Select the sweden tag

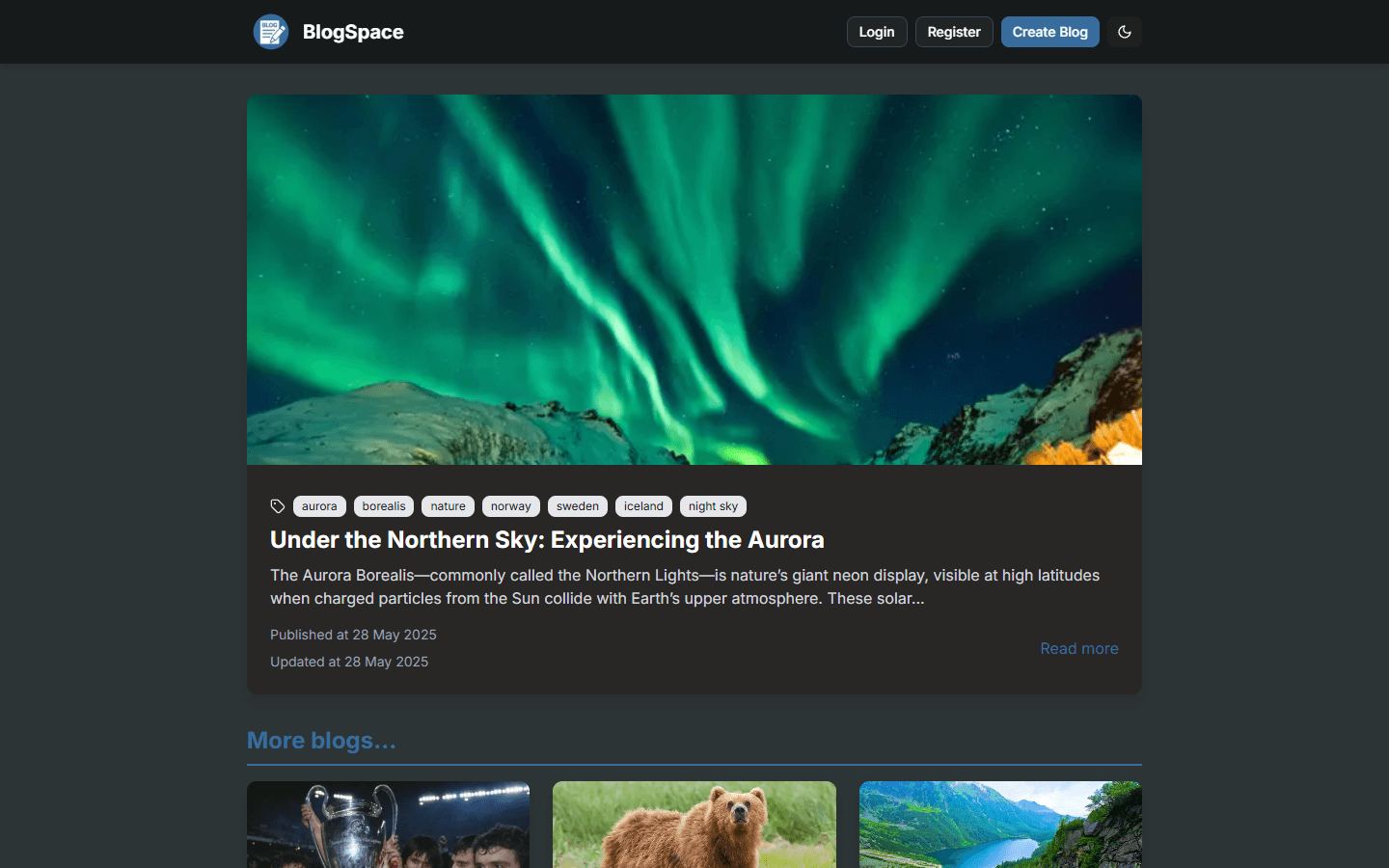coord(578,506)
